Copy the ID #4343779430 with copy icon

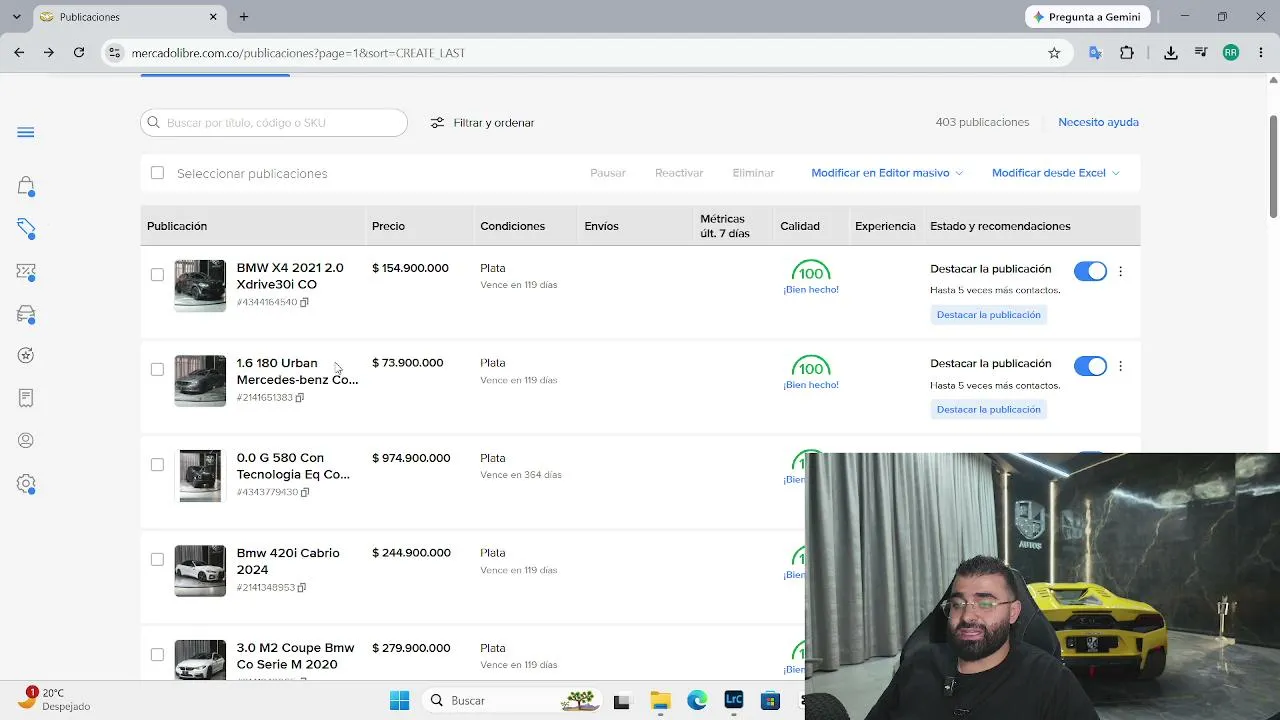tap(305, 492)
